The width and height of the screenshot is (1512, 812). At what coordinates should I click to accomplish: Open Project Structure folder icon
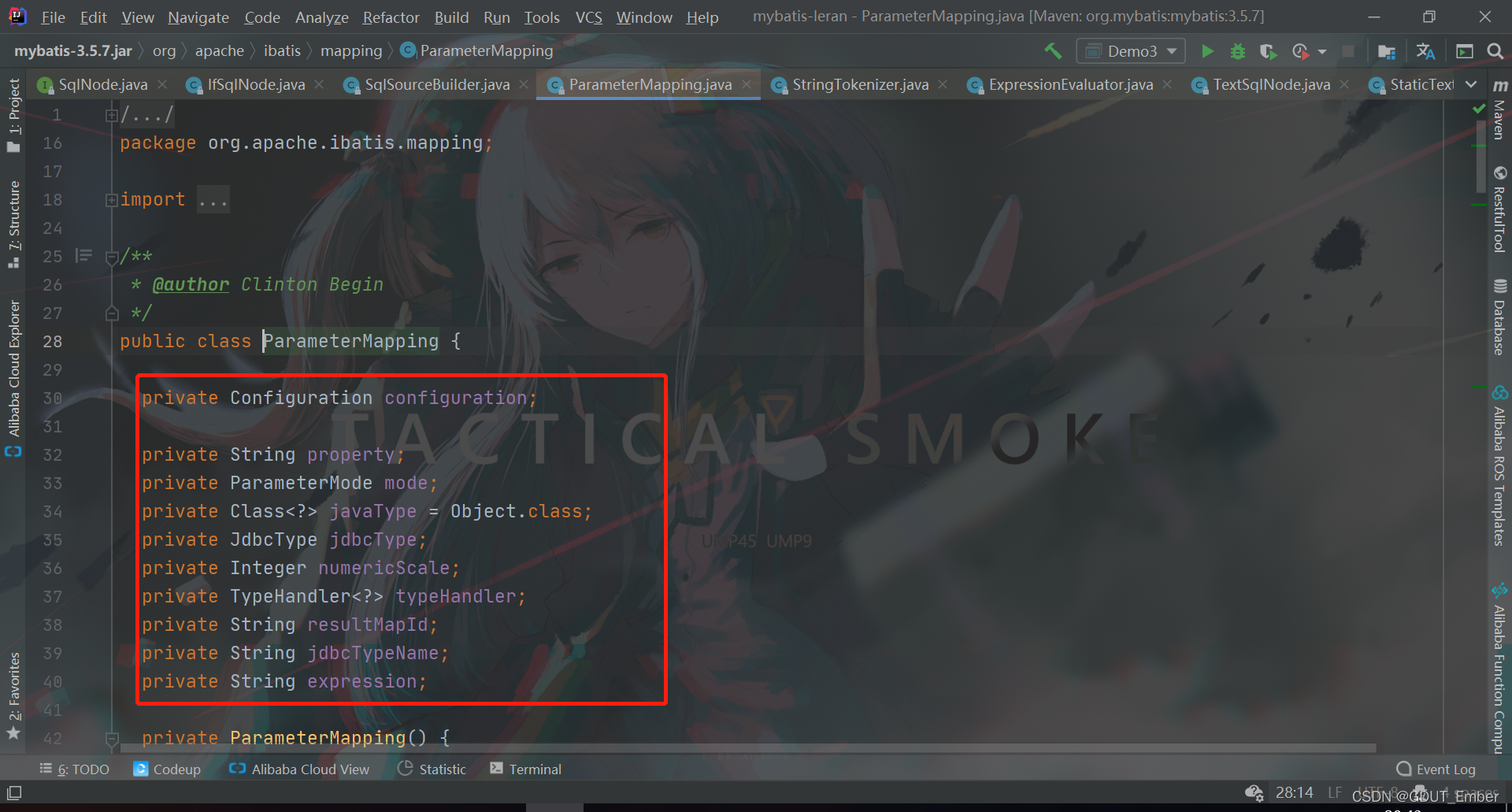coord(1387,51)
